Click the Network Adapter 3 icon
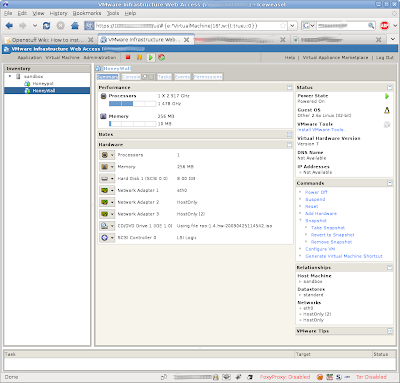The width and height of the screenshot is (400, 383). 105,214
